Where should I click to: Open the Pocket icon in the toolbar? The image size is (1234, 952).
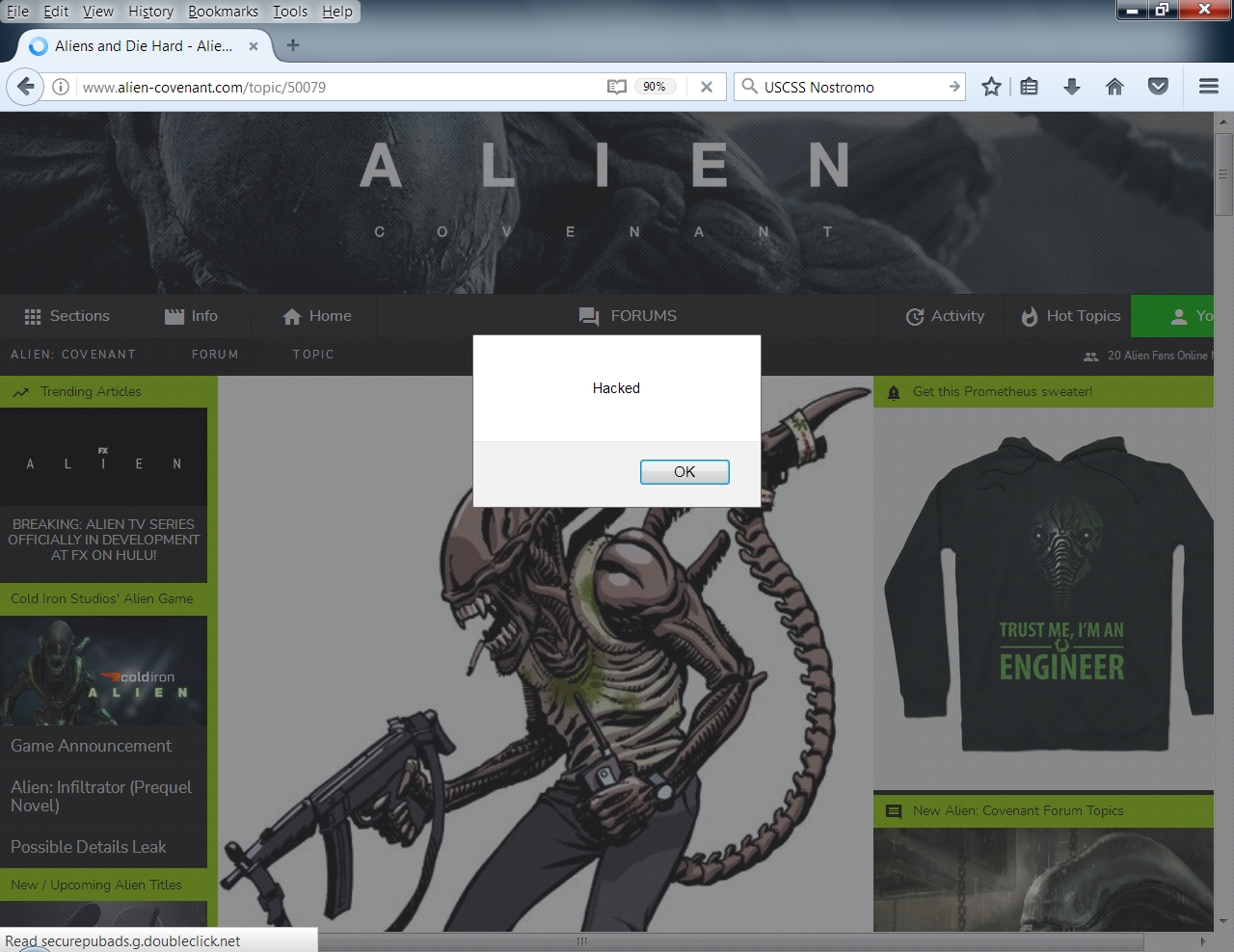pyautogui.click(x=1158, y=87)
